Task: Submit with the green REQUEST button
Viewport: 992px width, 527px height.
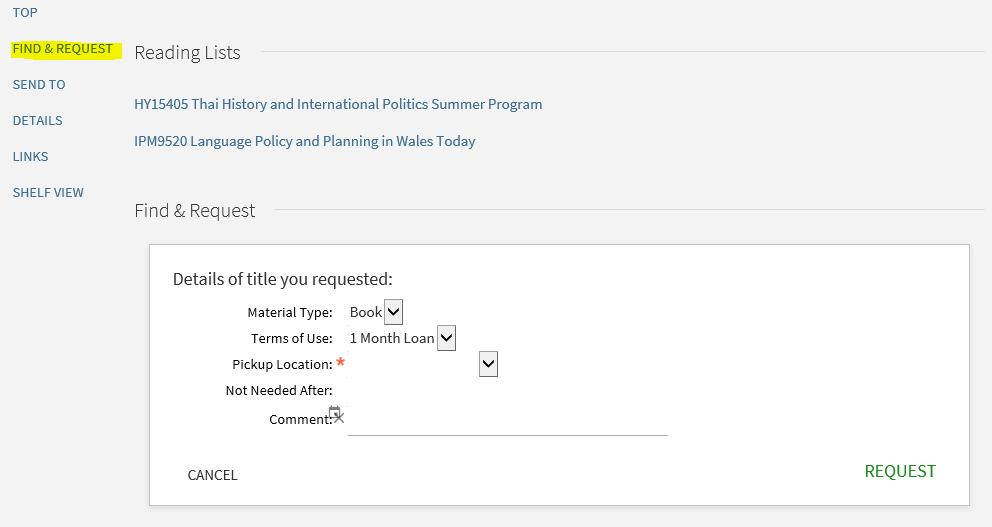Action: click(x=900, y=471)
